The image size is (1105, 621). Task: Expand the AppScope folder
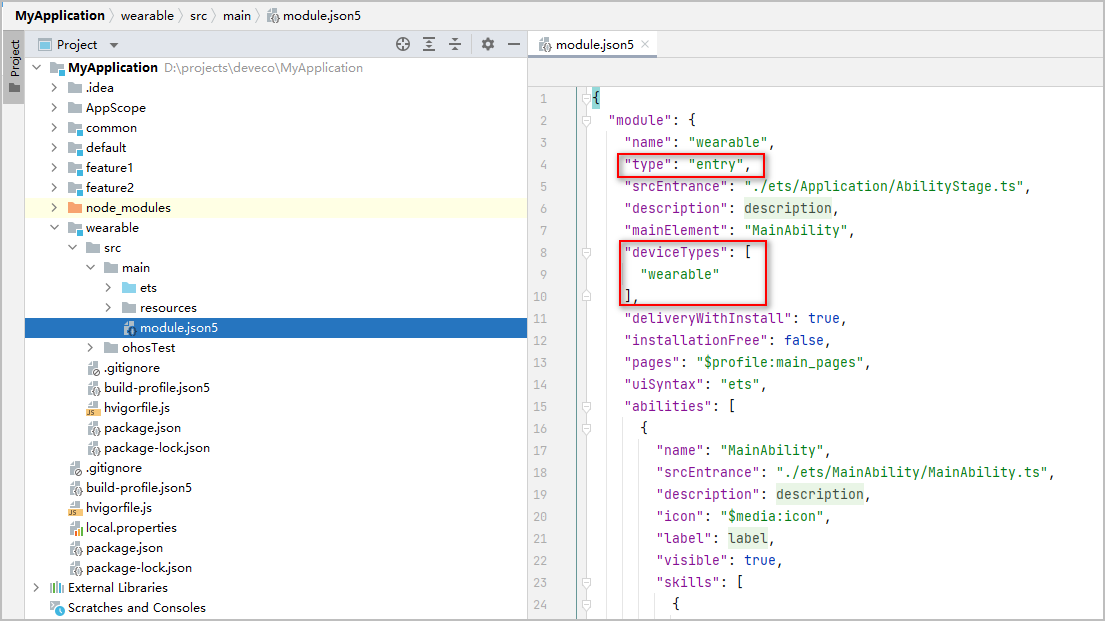pos(54,108)
